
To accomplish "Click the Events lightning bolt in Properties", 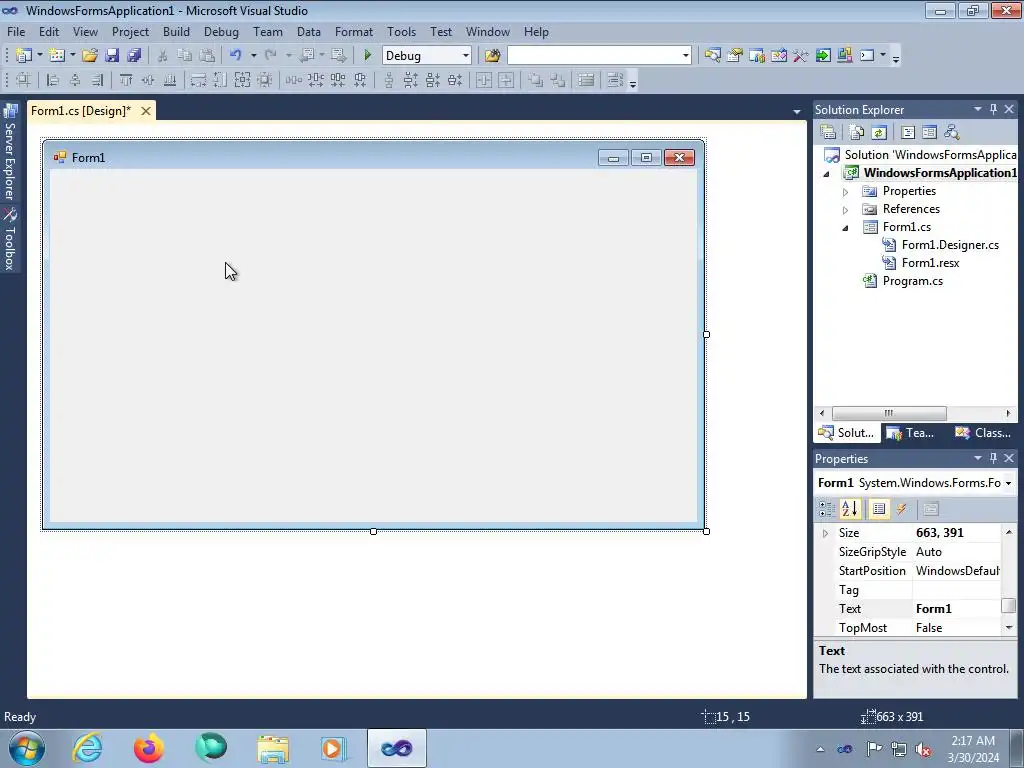I will coord(901,509).
